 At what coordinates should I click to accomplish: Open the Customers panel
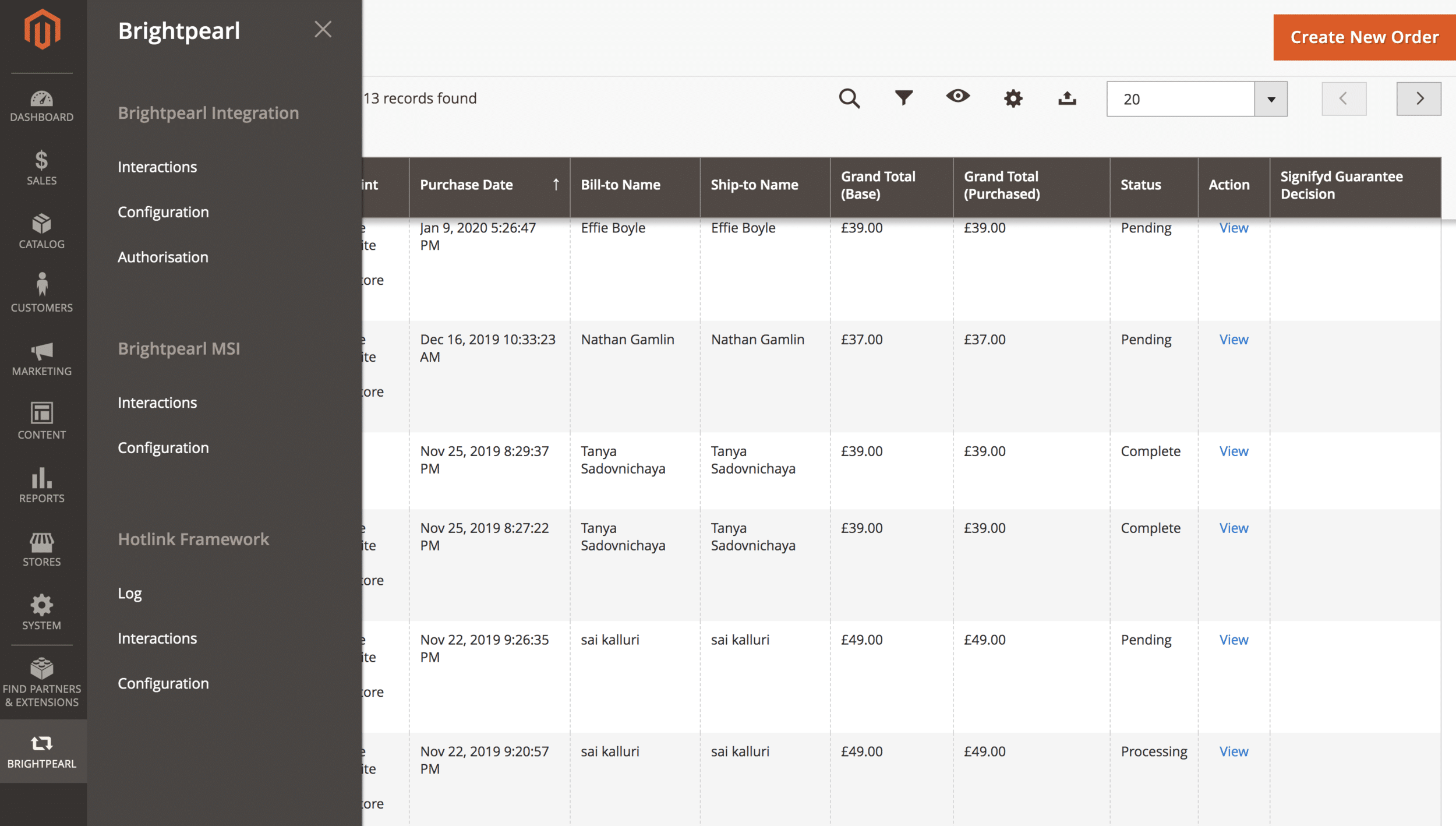[x=41, y=294]
